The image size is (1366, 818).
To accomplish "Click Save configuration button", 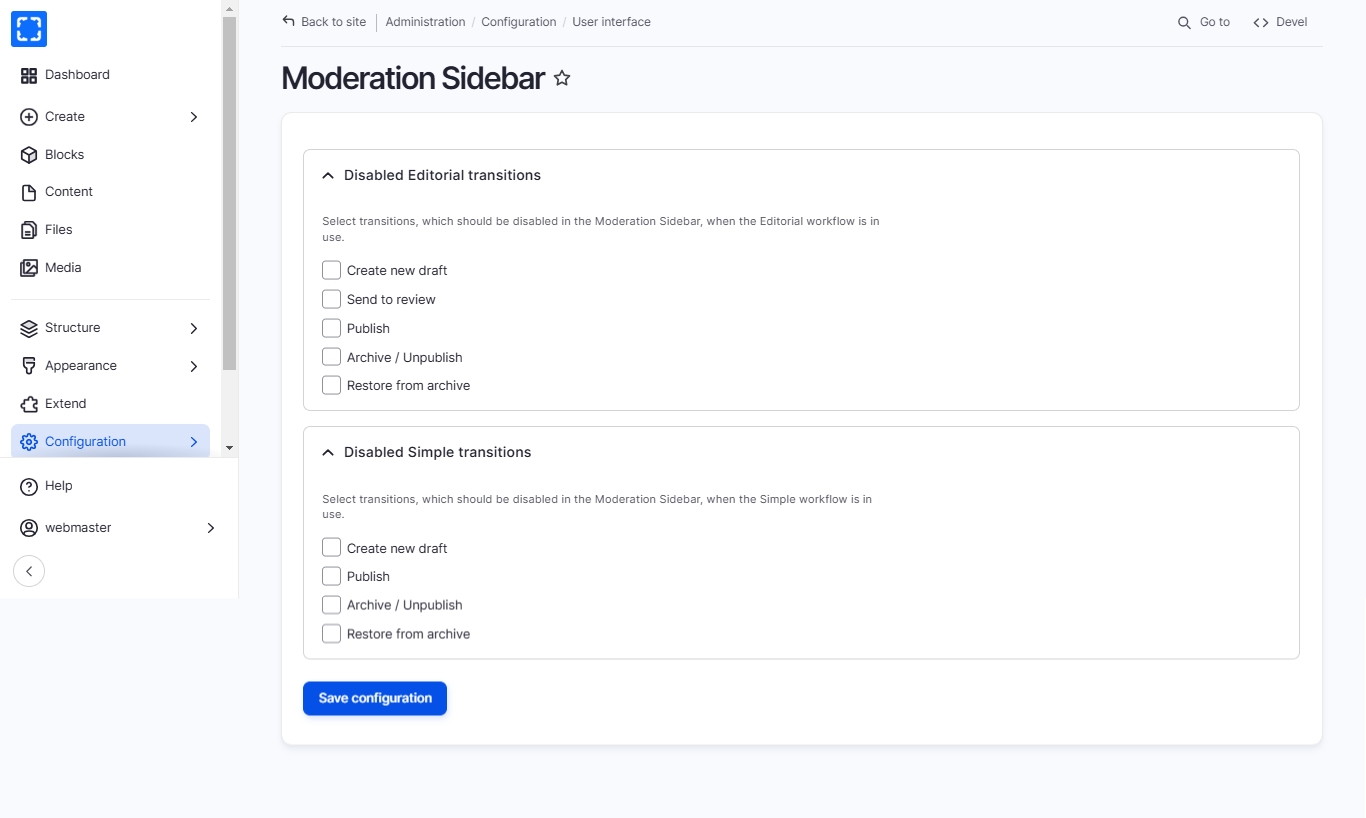I will 375,698.
